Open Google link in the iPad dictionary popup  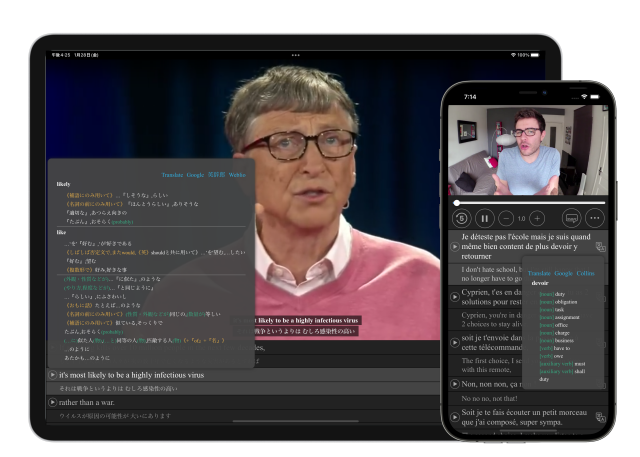pos(195,175)
